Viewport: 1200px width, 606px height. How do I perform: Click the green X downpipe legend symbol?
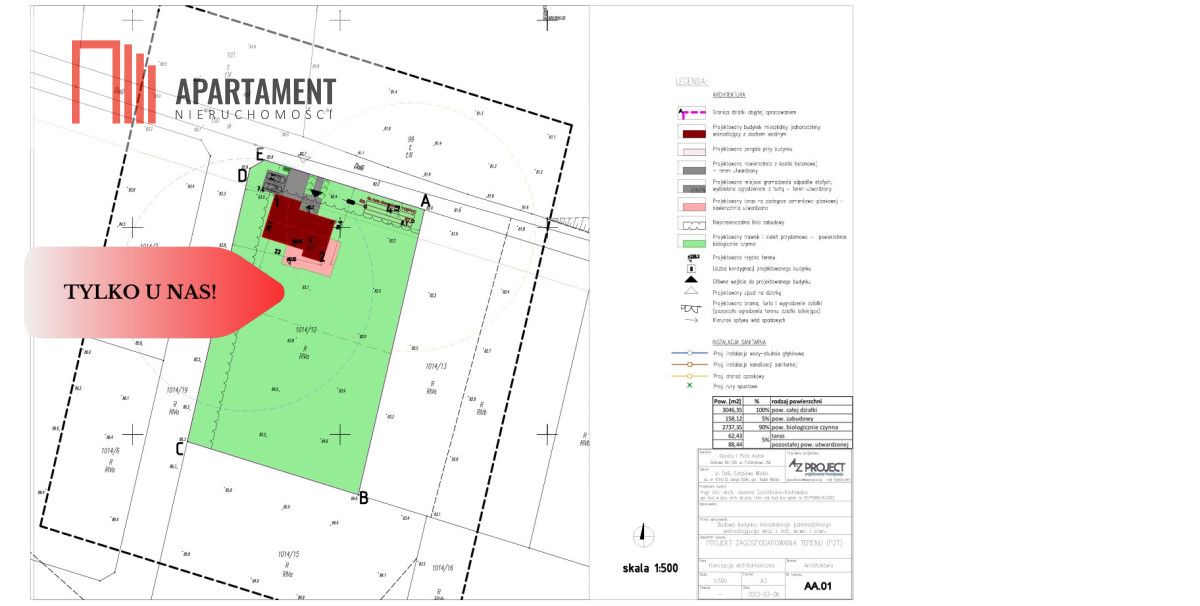coord(690,385)
